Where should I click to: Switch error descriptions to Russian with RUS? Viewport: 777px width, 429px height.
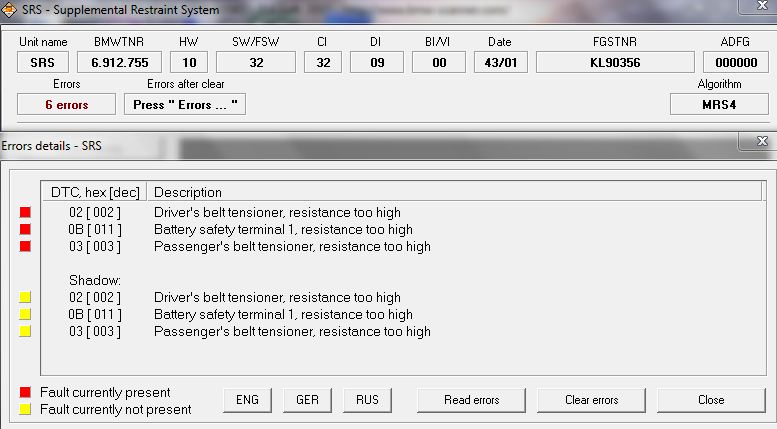[x=367, y=400]
